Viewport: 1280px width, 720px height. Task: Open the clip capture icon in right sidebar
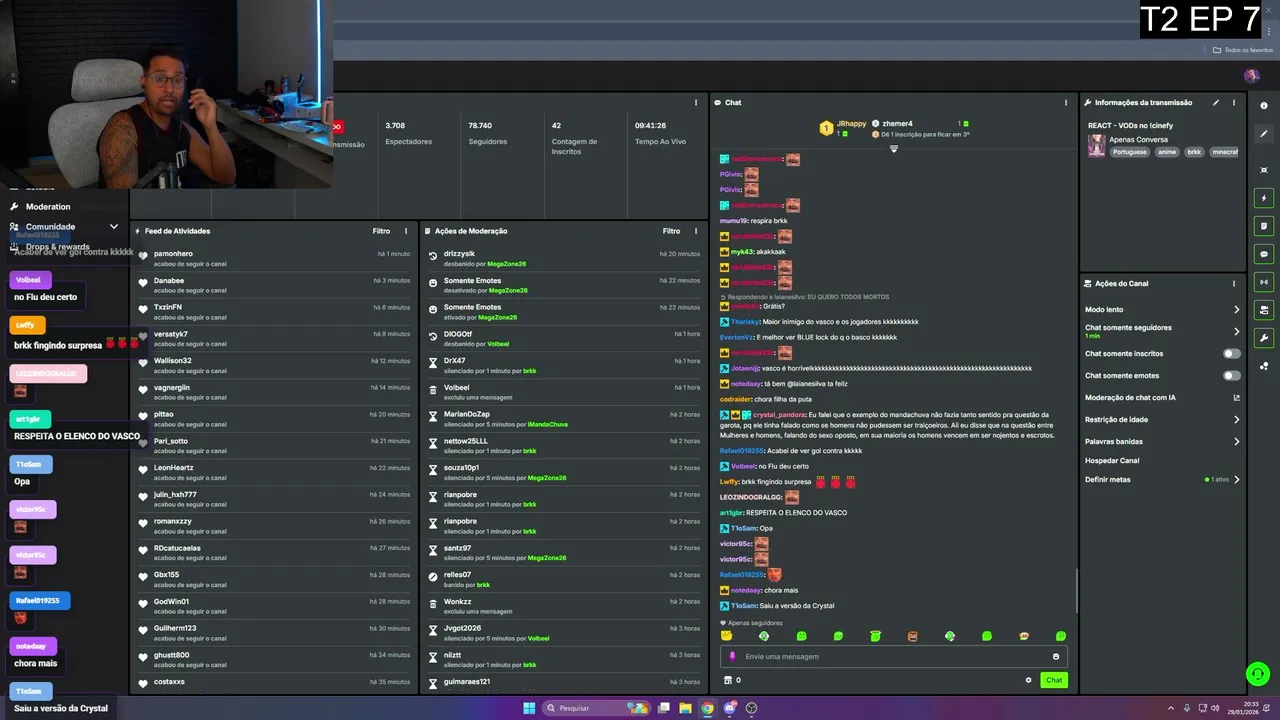click(x=1264, y=170)
